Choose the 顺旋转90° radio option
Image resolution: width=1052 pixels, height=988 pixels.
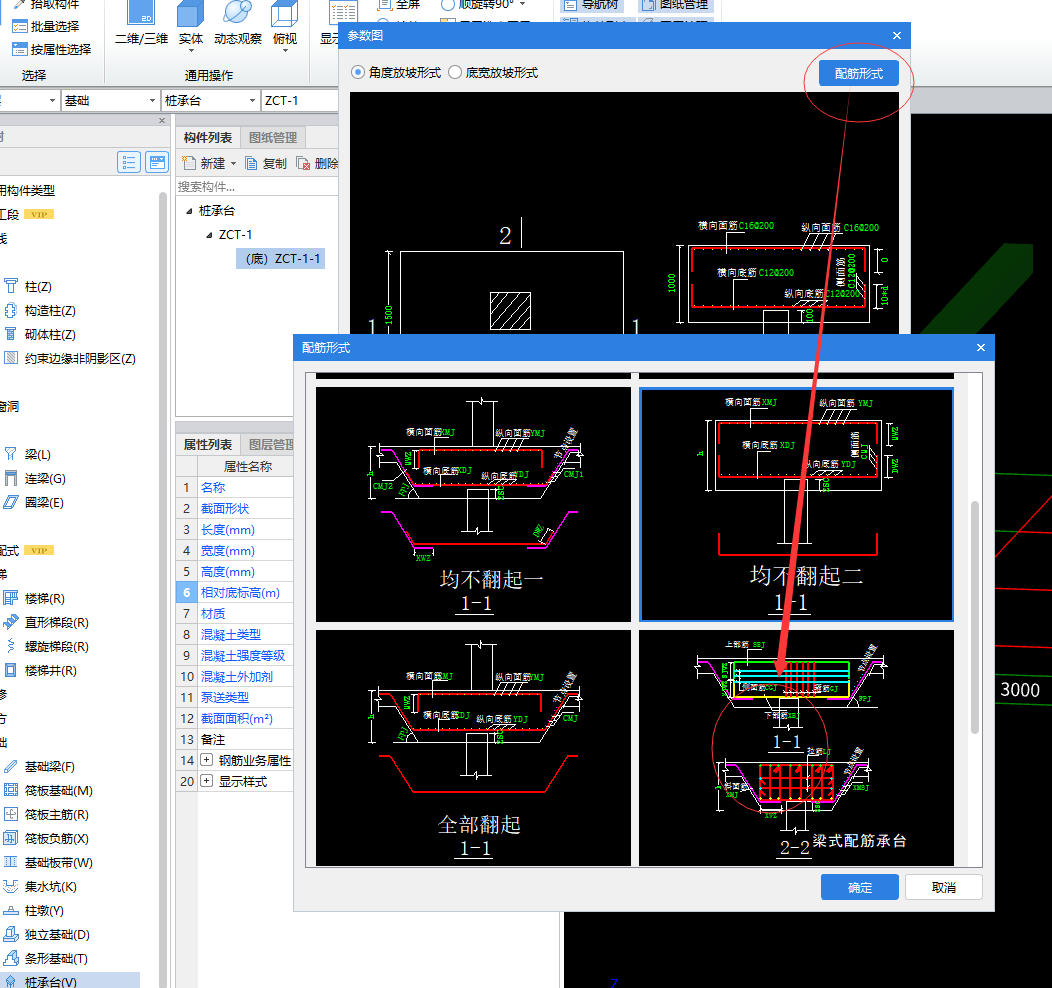coord(449,4)
